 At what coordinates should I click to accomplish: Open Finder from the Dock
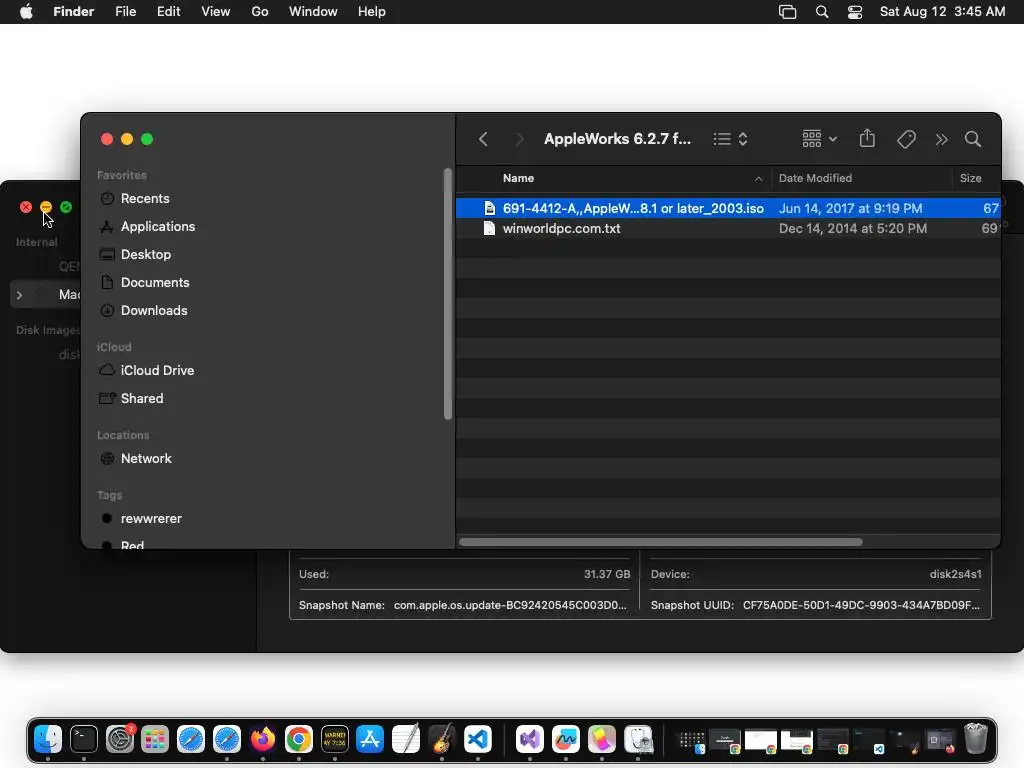48,739
